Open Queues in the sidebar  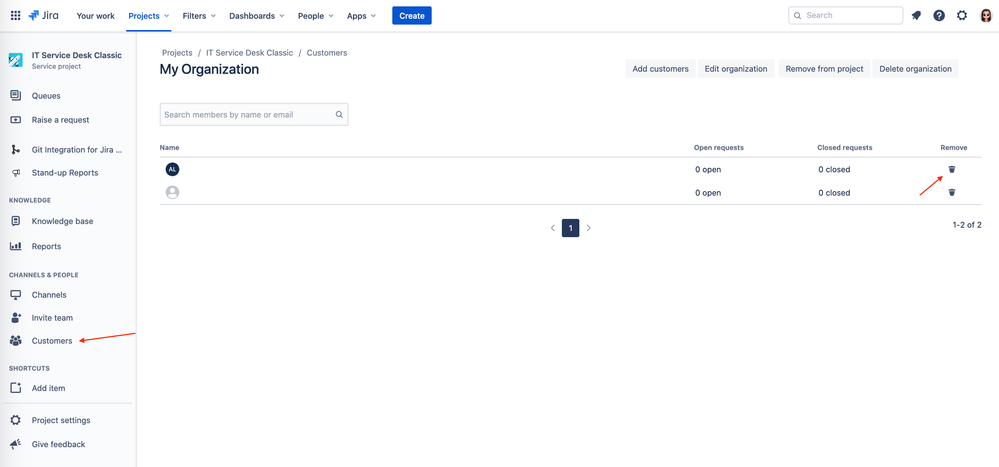tap(46, 96)
